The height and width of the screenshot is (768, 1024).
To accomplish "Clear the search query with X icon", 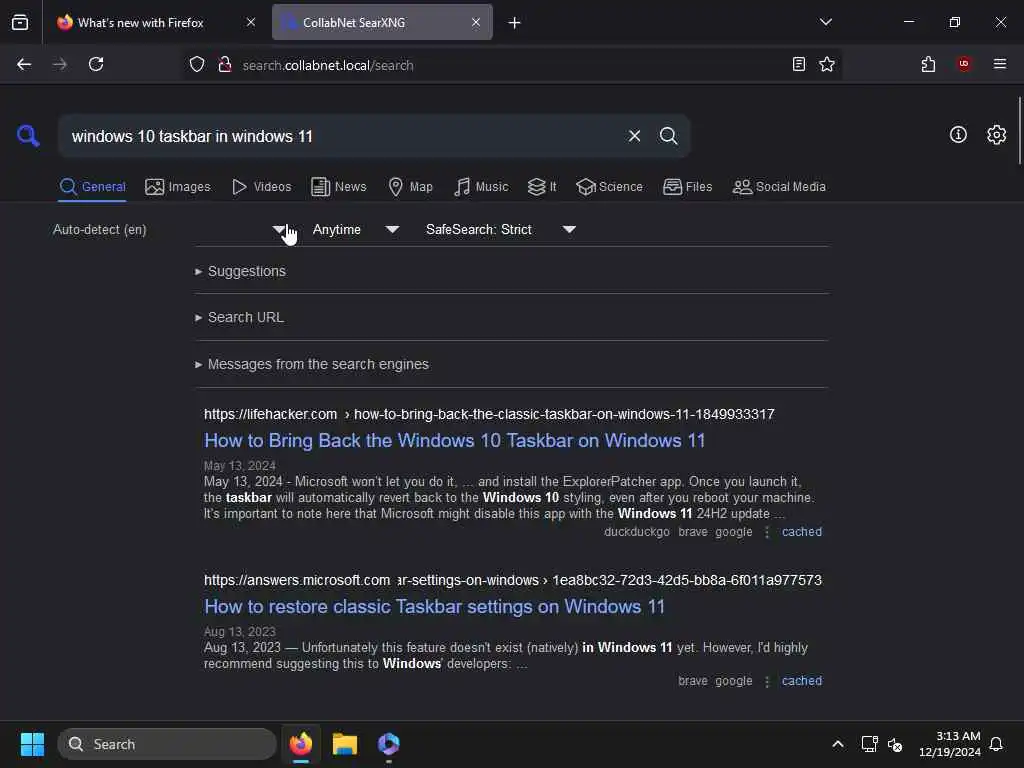I will pyautogui.click(x=634, y=136).
